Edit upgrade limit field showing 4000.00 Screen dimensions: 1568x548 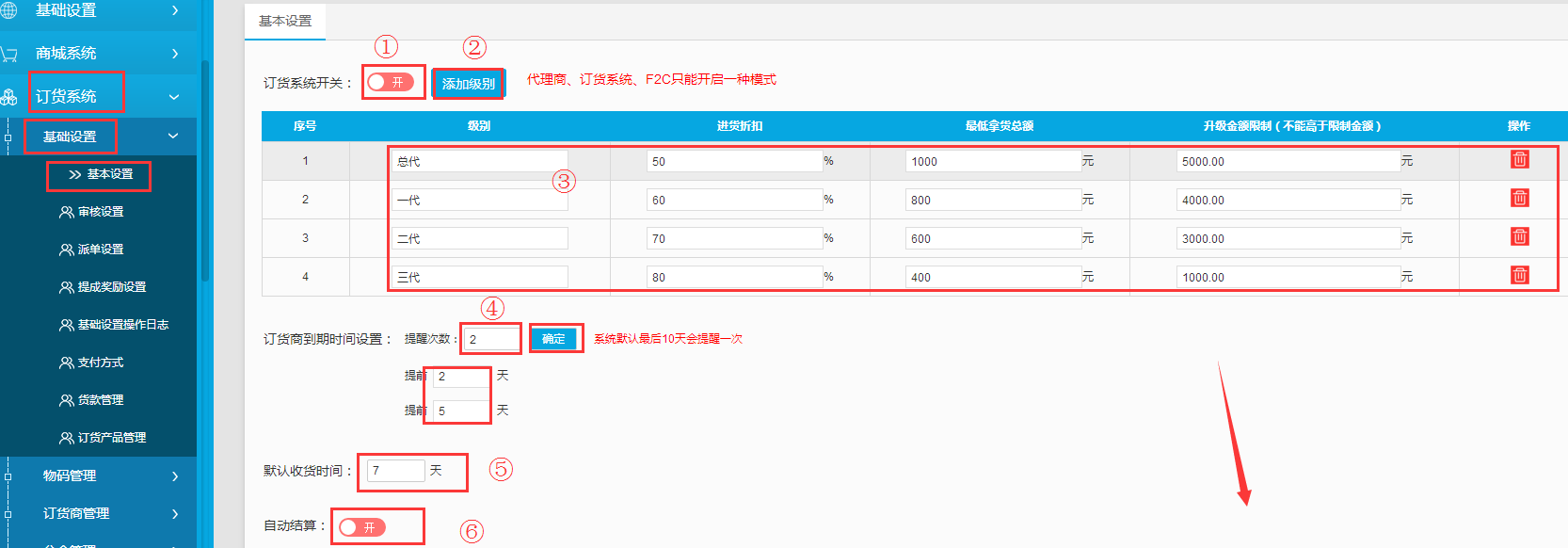click(x=1288, y=200)
